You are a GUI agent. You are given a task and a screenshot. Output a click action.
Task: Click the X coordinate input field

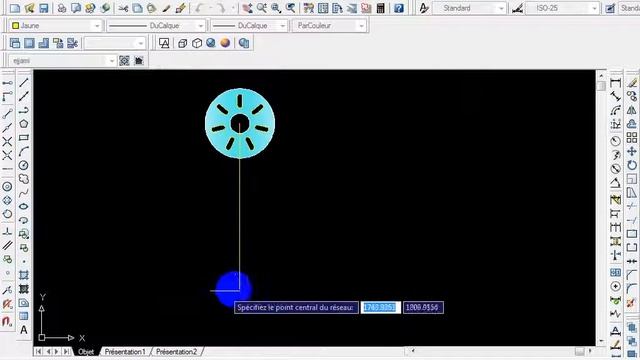tap(380, 307)
